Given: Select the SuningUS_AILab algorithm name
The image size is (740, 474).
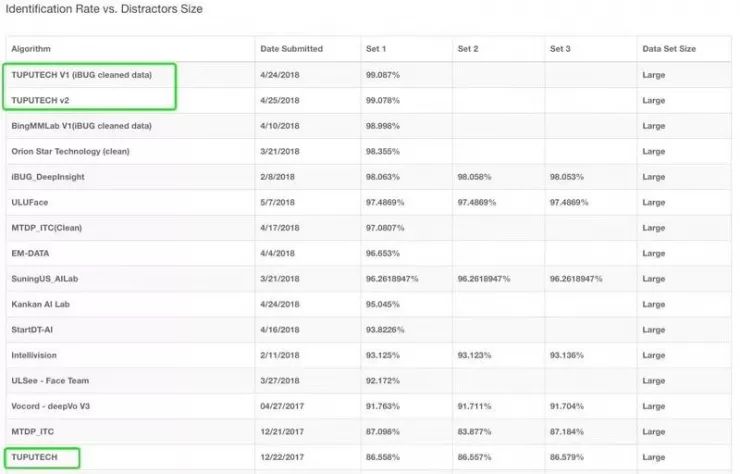Looking at the screenshot, I should coord(44,279).
